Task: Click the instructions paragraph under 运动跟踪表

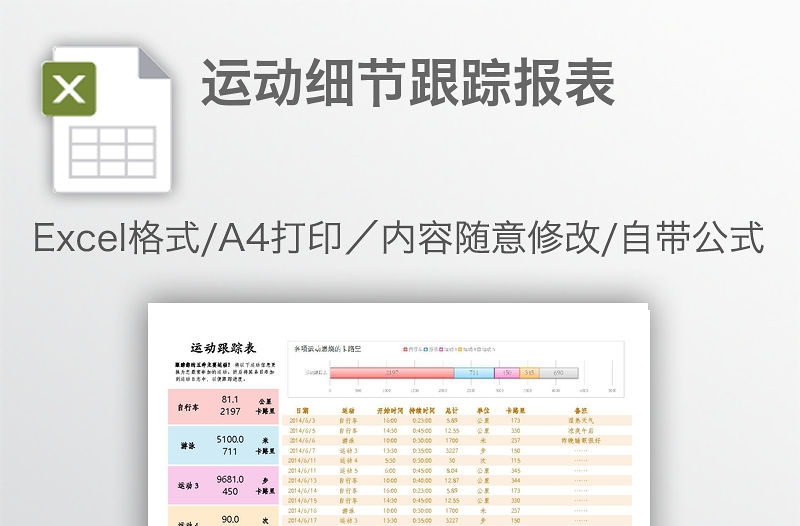Action: (x=225, y=372)
